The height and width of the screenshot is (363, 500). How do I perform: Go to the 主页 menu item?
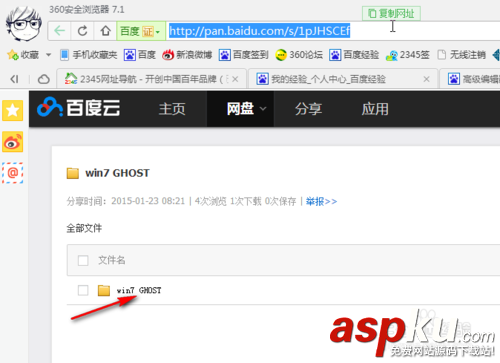point(172,109)
